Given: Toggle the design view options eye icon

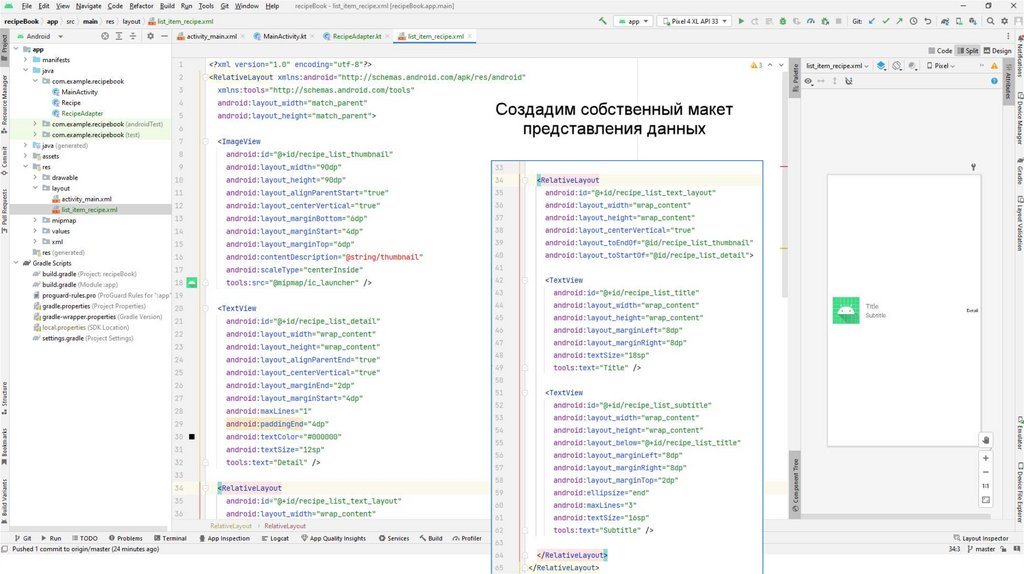Looking at the screenshot, I should 808,81.
